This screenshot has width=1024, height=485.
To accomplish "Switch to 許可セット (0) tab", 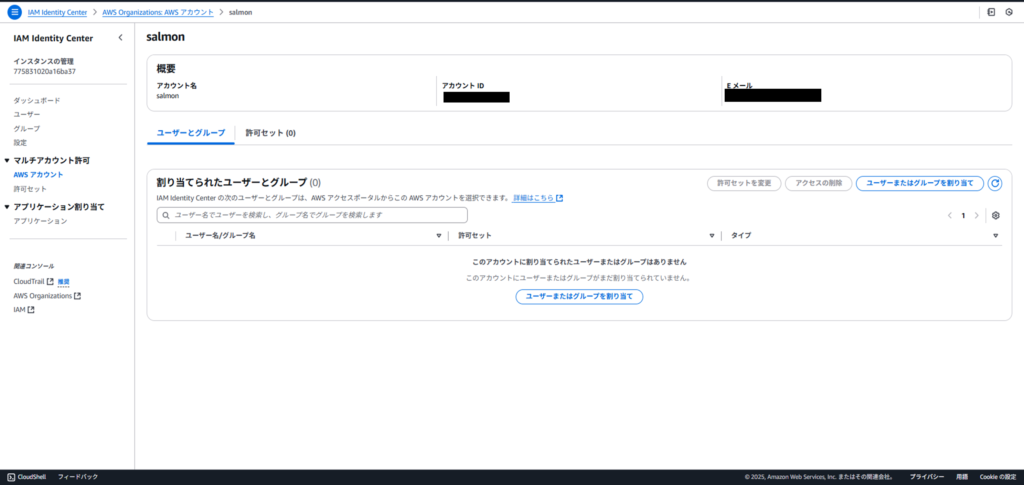I will click(x=270, y=133).
